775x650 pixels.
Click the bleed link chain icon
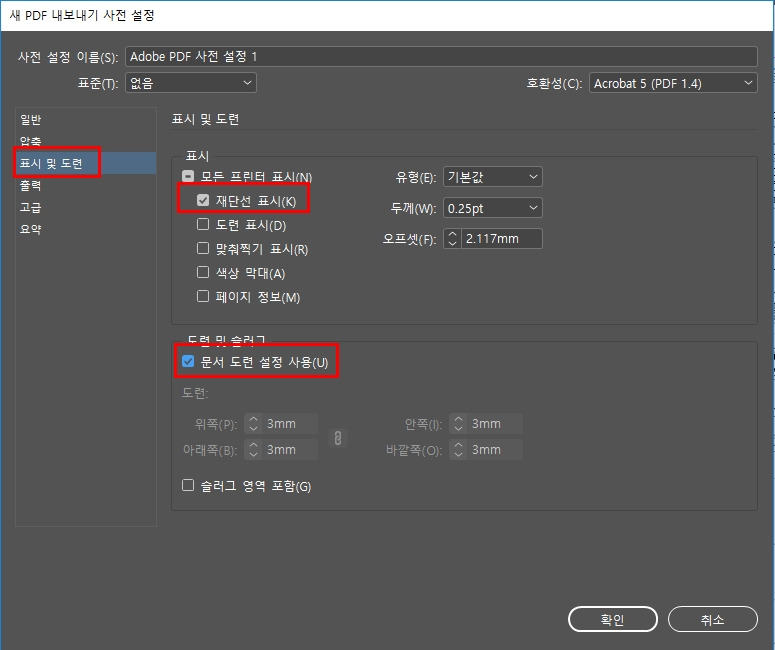click(x=338, y=438)
